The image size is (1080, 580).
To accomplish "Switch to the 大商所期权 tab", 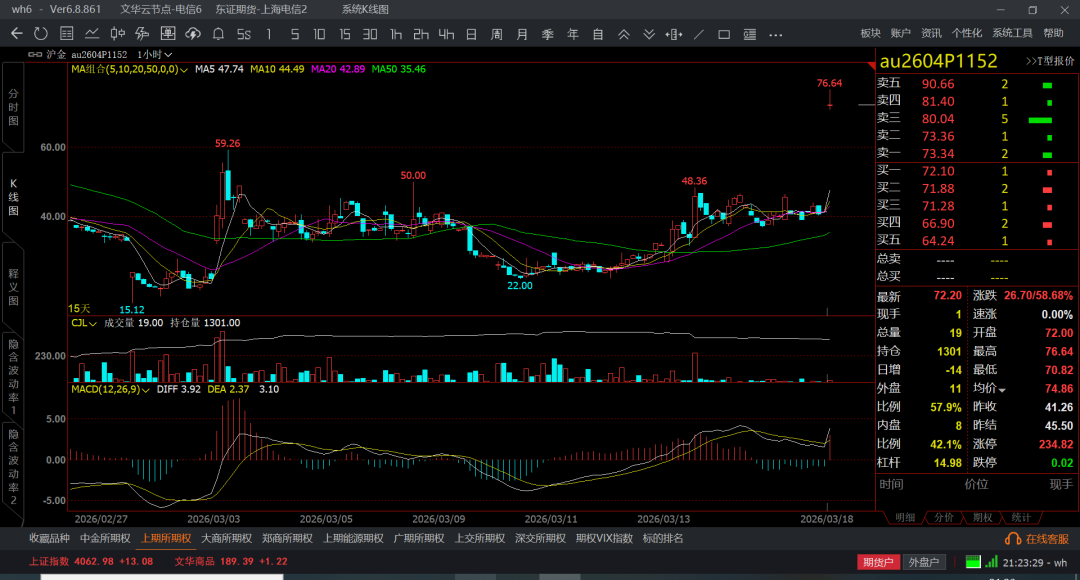I will (226, 538).
